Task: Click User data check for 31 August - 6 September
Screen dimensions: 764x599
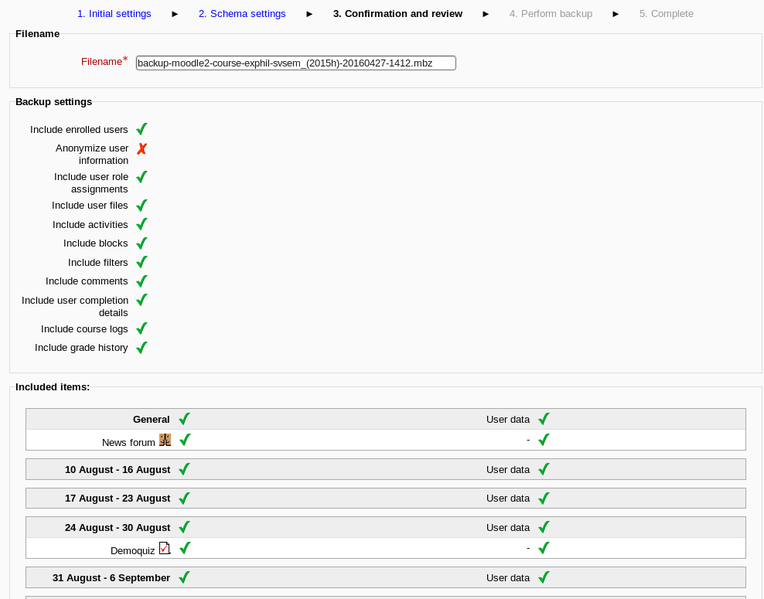Action: 544,578
